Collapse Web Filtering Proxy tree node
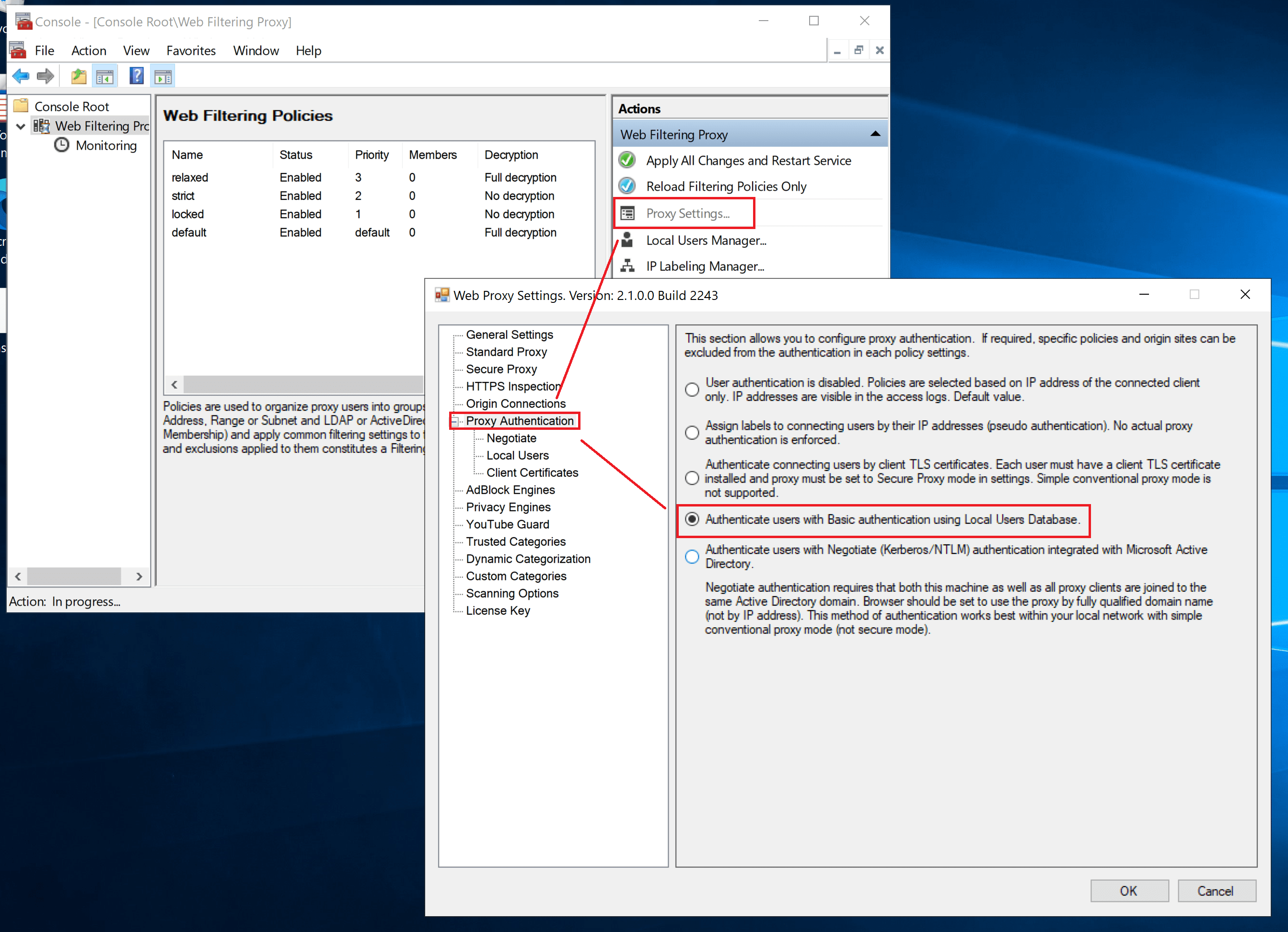This screenshot has height=932, width=1288. point(21,126)
